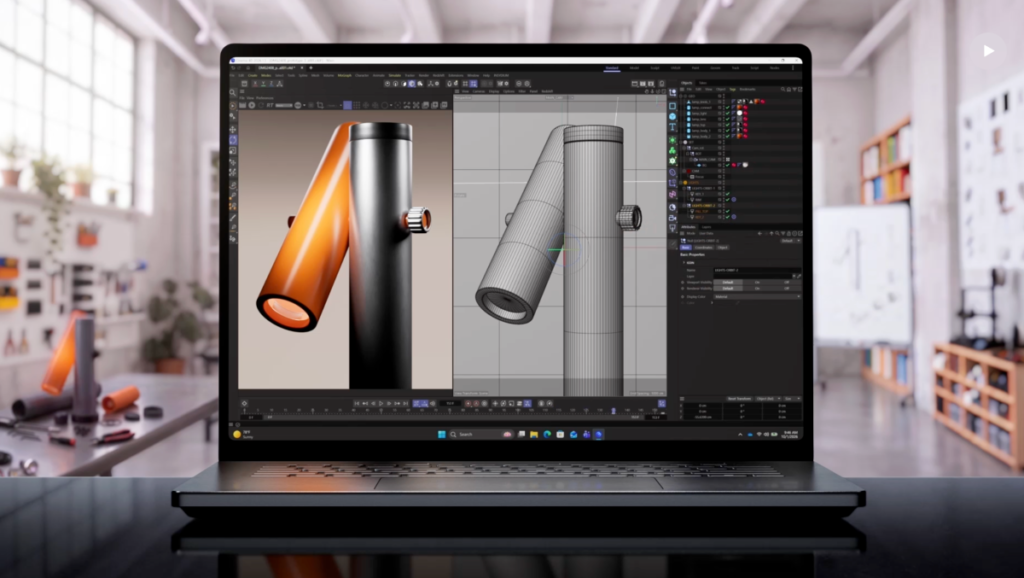Click the Cube primitive icon in palette
The width and height of the screenshot is (1024, 578).
click(672, 105)
